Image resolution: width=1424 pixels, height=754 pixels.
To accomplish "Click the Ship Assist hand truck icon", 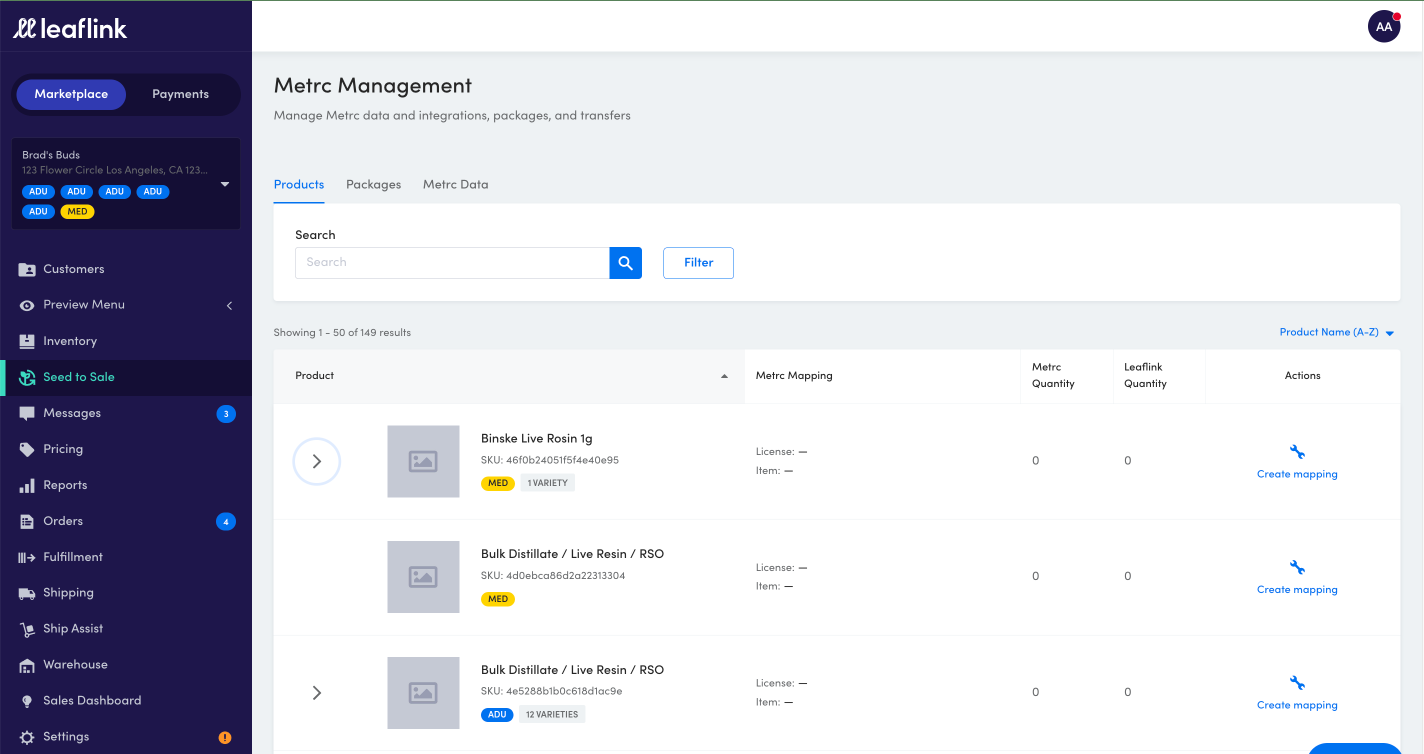I will point(27,629).
